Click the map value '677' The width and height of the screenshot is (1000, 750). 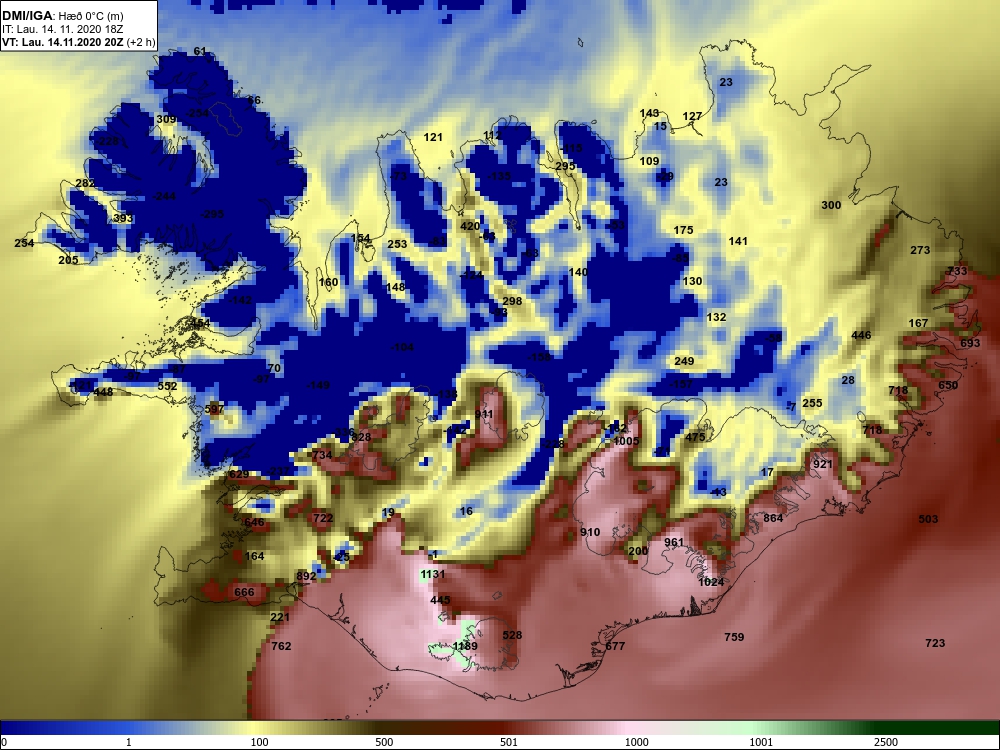(615, 645)
